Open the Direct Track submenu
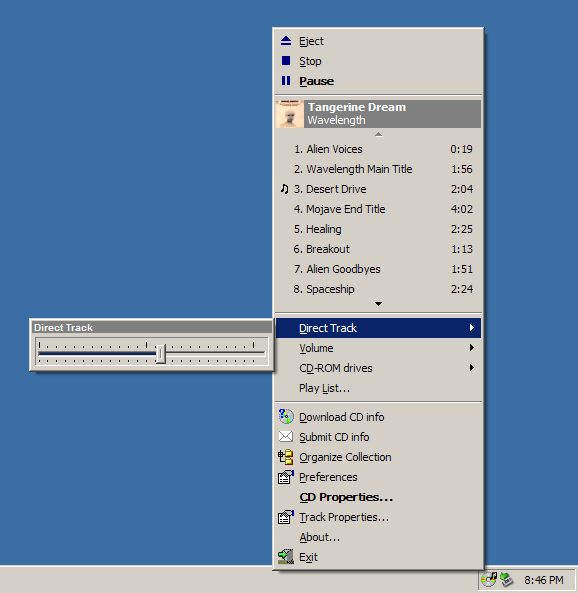This screenshot has width=578, height=593. (x=378, y=328)
